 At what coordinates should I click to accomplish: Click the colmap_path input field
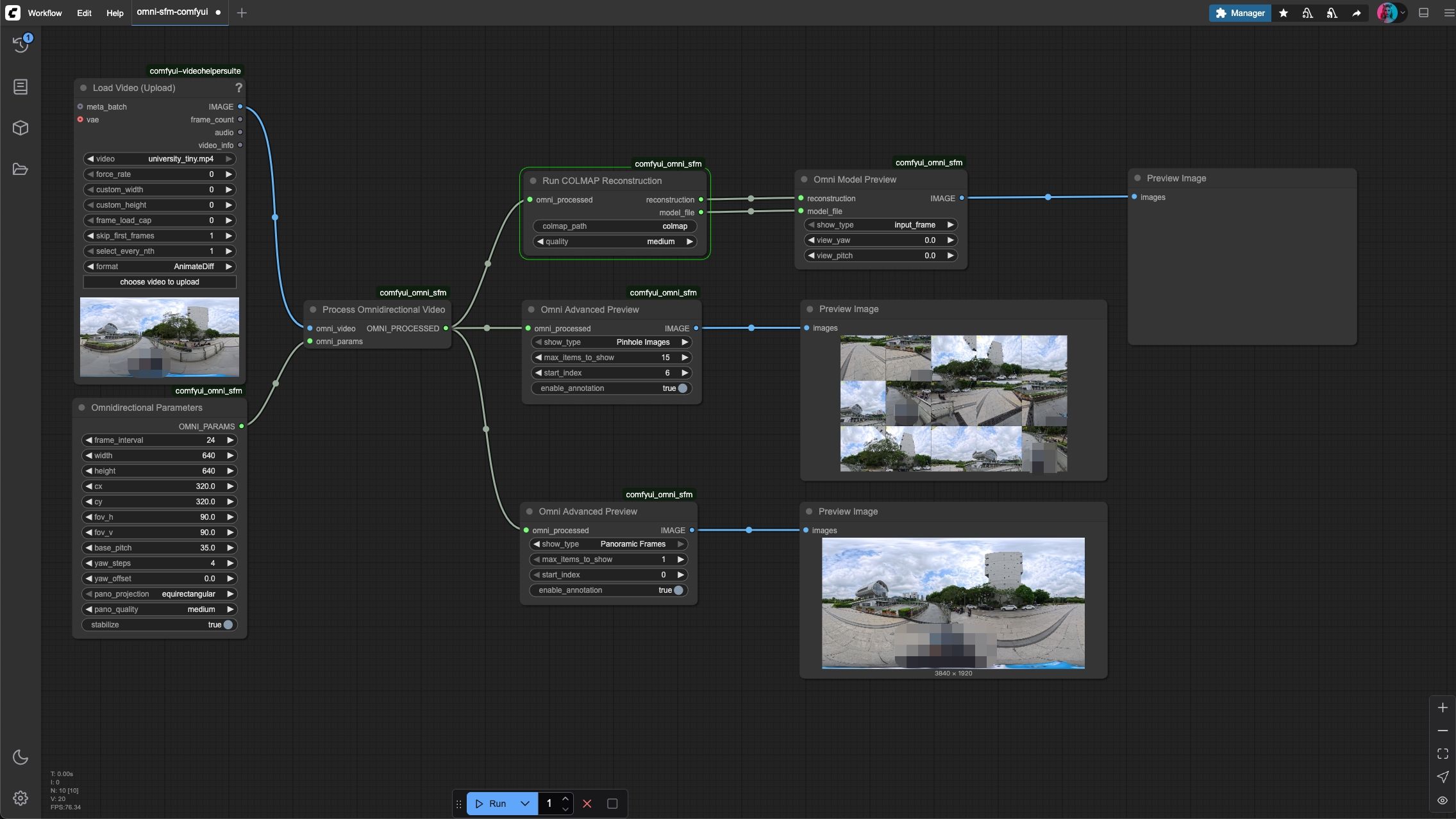pos(615,226)
